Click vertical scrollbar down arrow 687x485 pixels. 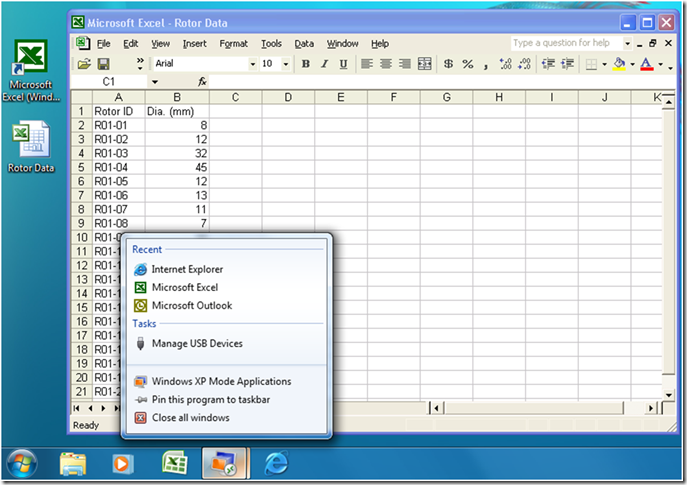point(669,395)
